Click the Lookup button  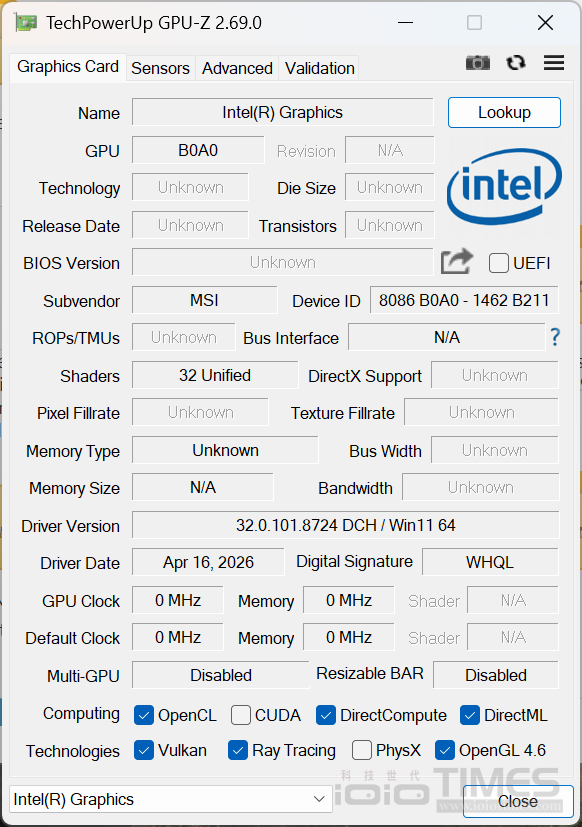tap(504, 112)
